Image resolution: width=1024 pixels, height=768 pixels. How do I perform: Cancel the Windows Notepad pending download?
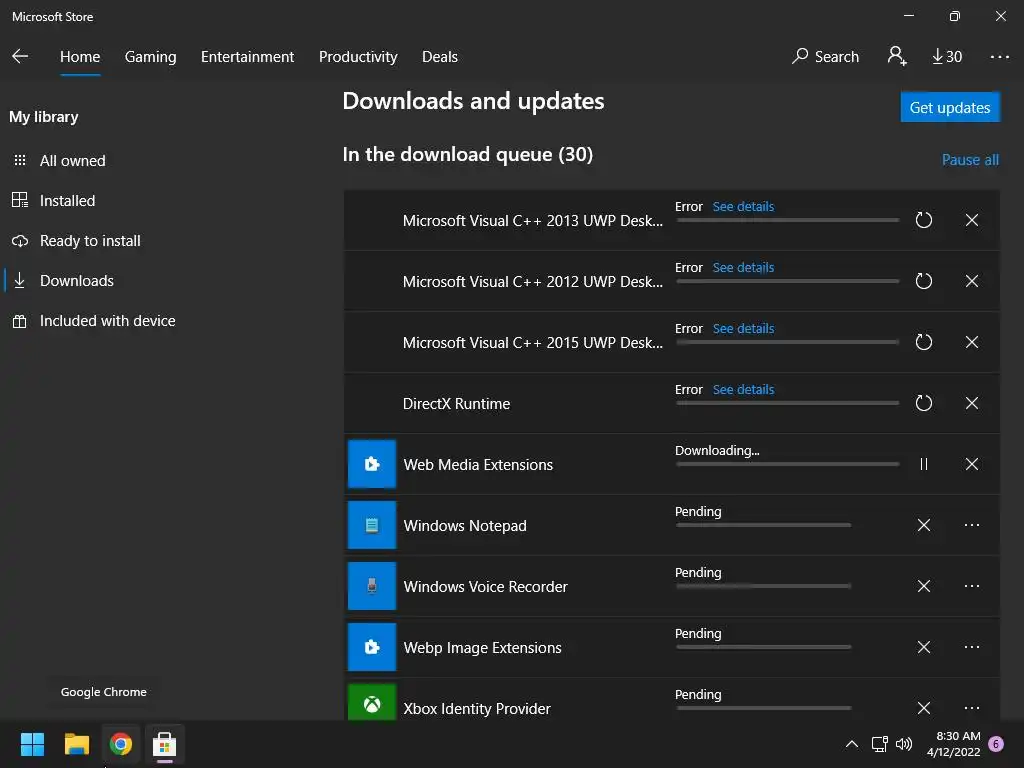point(923,525)
